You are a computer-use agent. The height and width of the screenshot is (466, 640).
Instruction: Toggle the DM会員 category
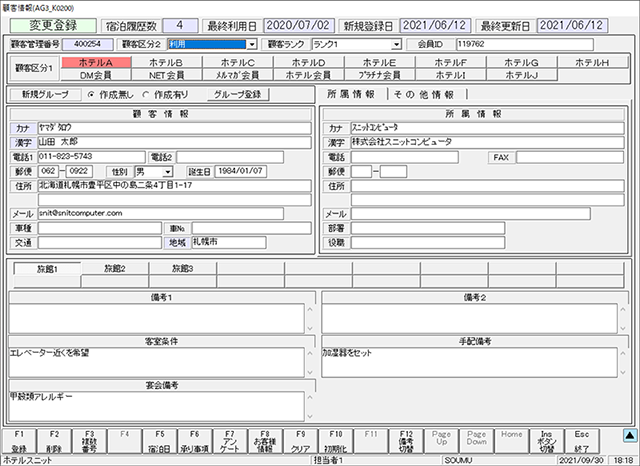tap(96, 75)
